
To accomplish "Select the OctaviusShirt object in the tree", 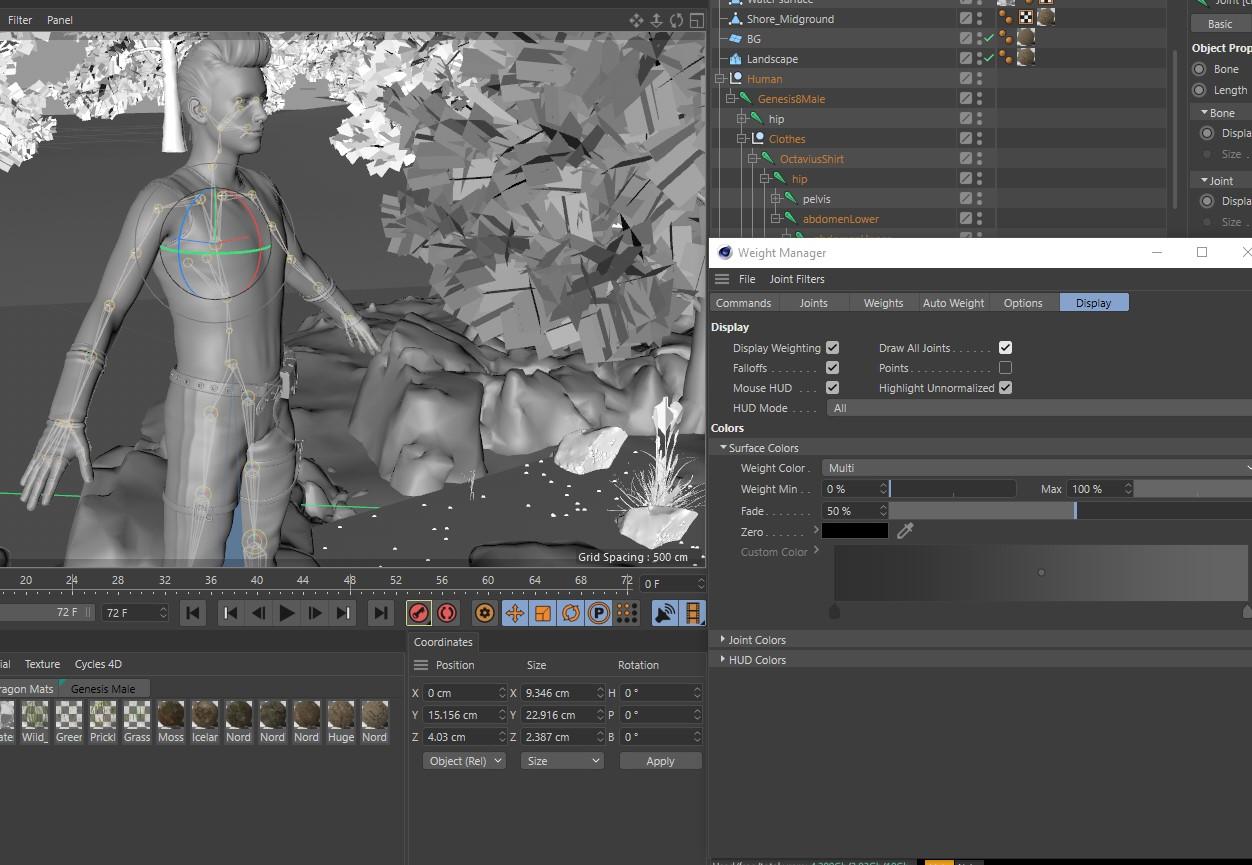I will pyautogui.click(x=811, y=159).
